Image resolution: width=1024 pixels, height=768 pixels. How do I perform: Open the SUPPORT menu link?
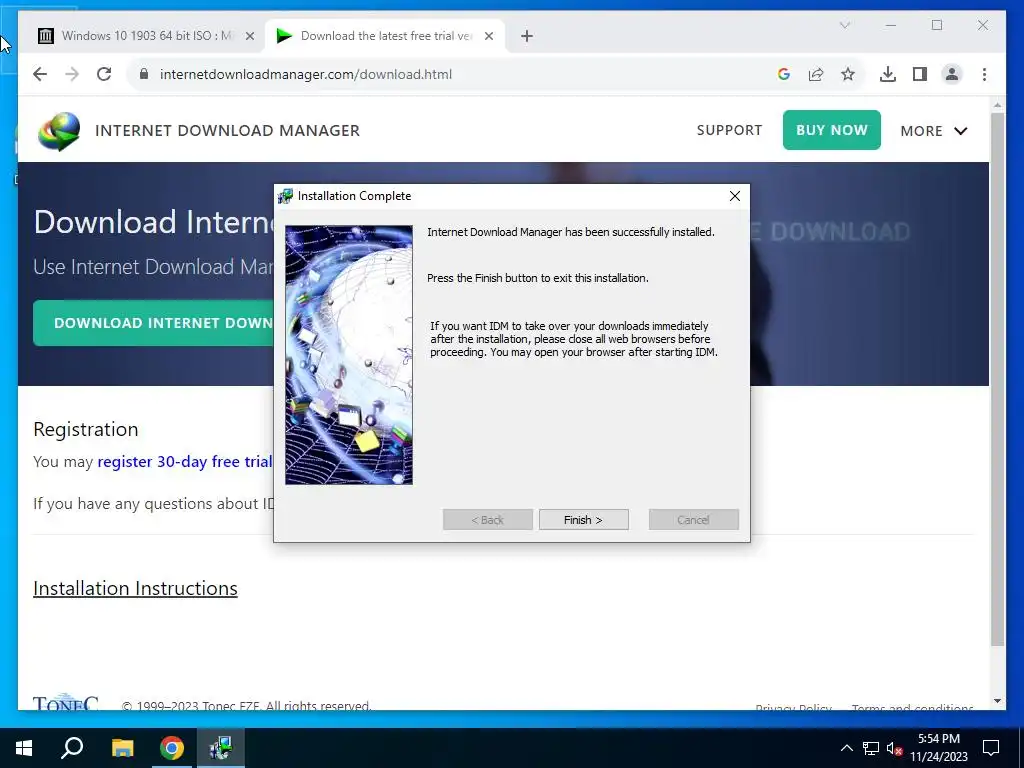tap(729, 130)
